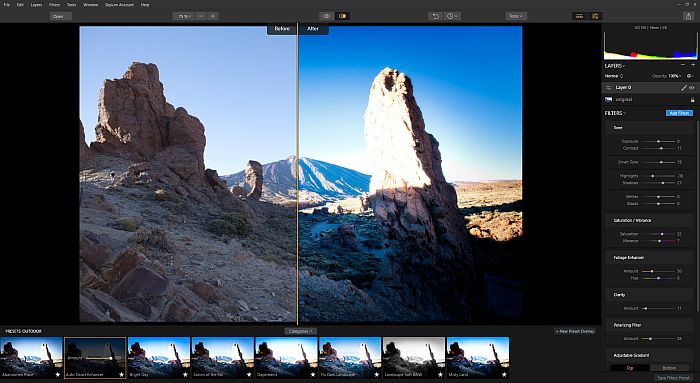Click the original layer image icon
This screenshot has width=700, height=383.
[x=608, y=100]
